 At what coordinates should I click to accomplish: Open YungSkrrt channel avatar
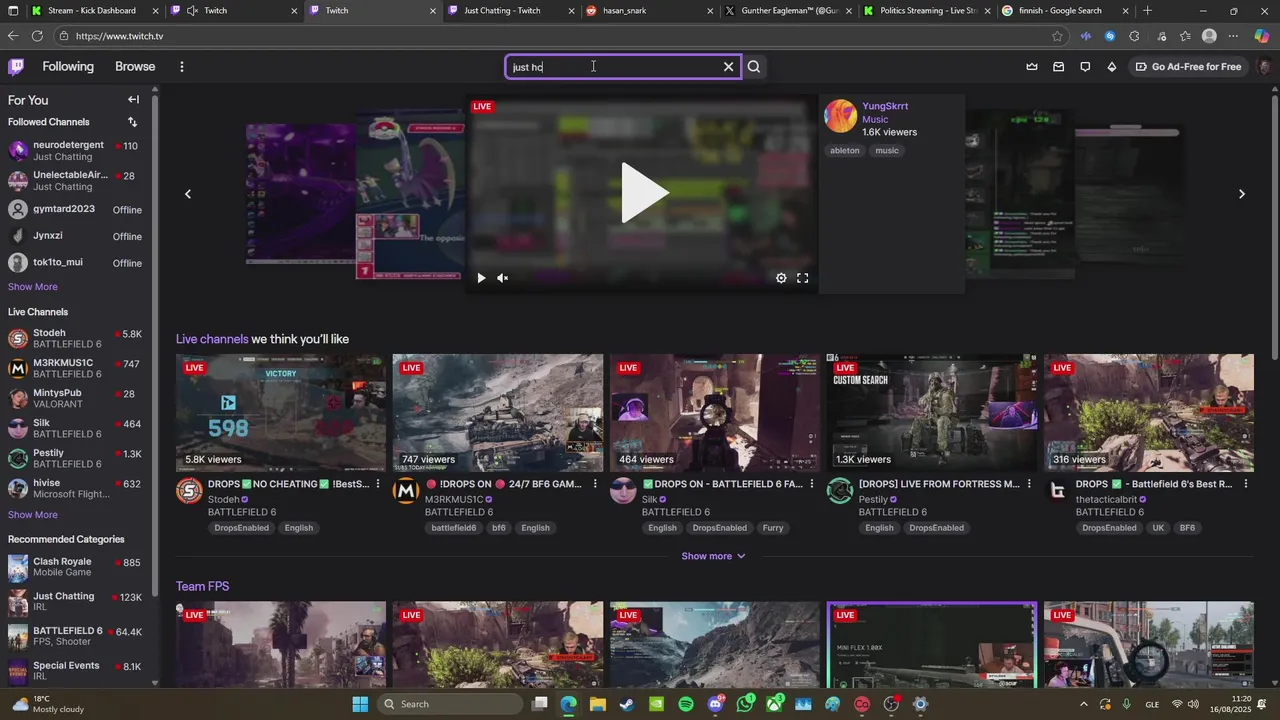click(x=840, y=116)
